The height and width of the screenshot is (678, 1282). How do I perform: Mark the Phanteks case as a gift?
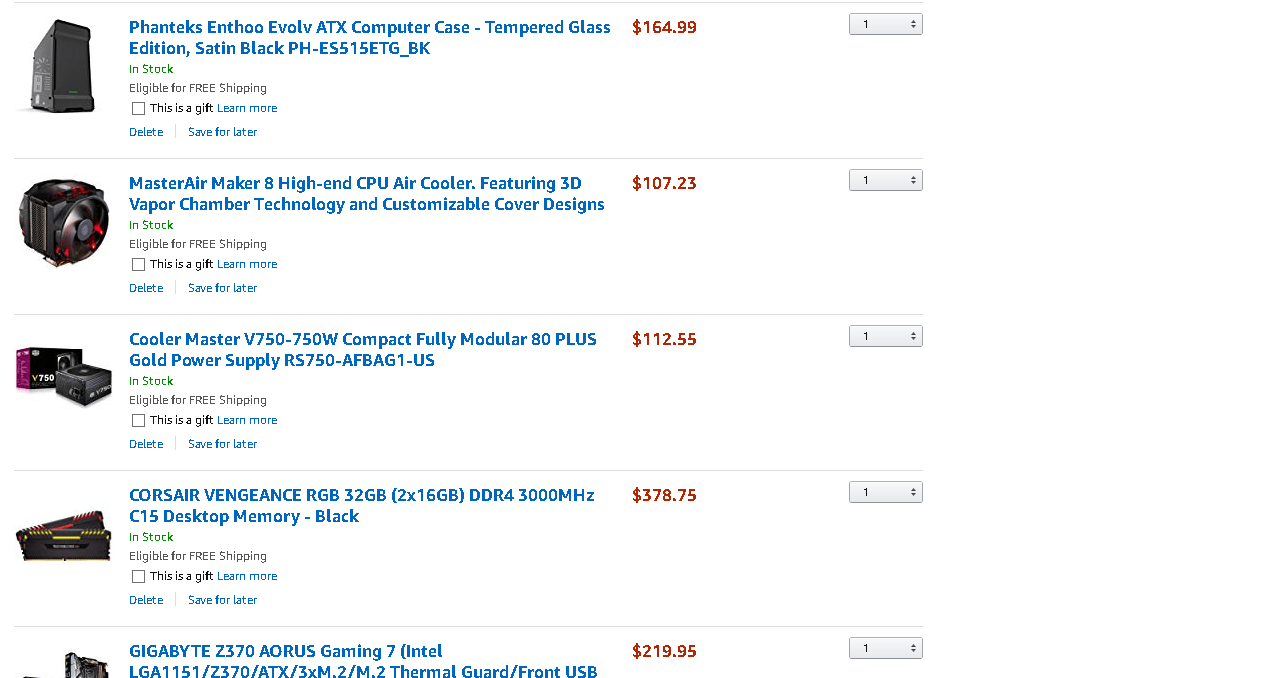tap(138, 108)
